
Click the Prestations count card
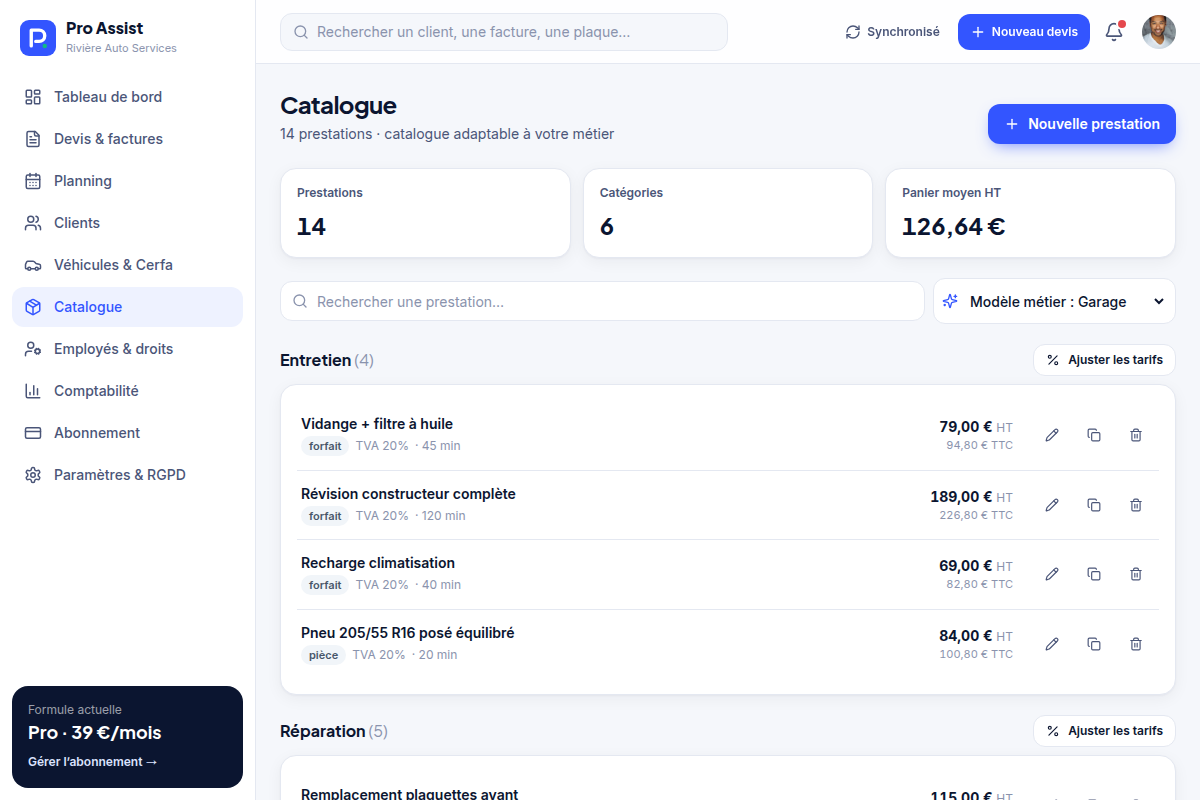[425, 213]
